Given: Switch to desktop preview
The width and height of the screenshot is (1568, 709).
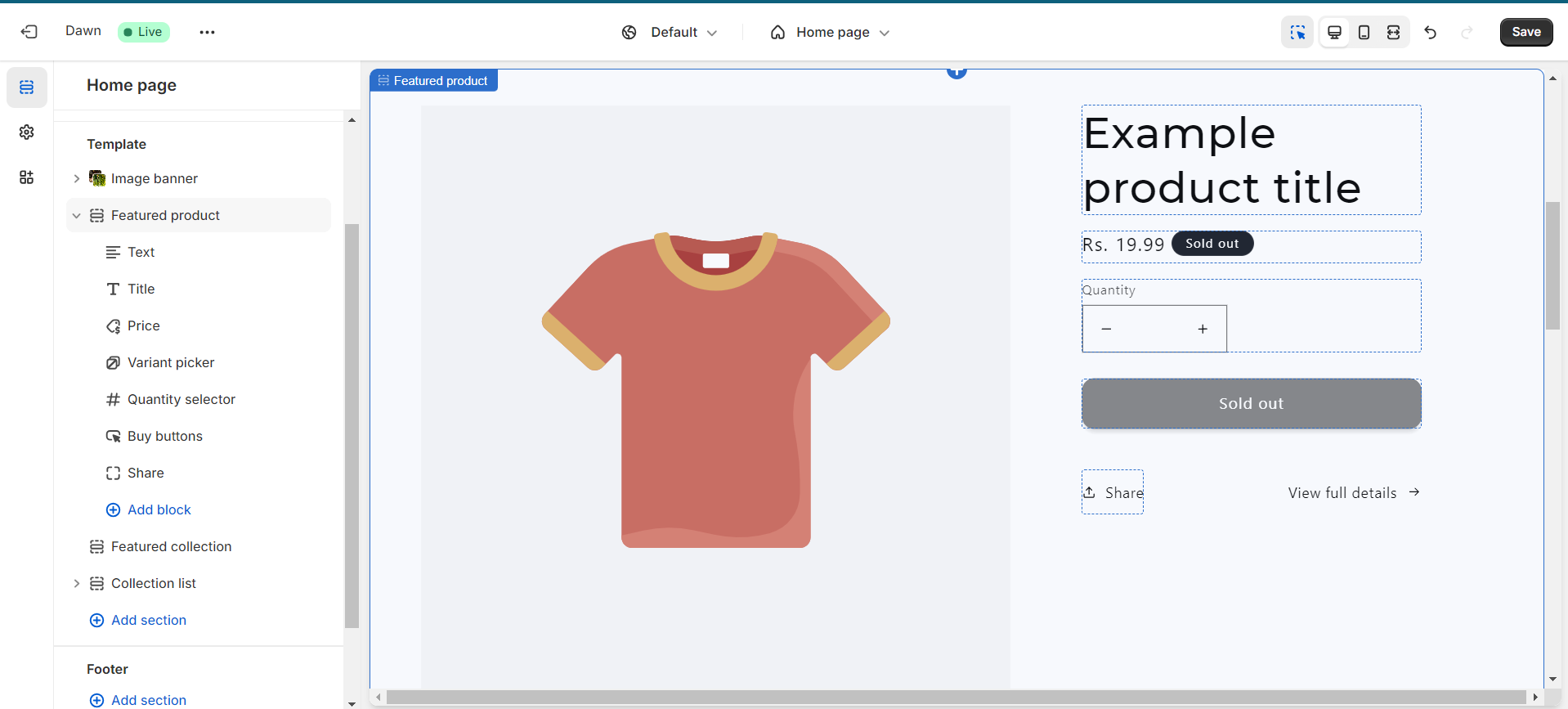Looking at the screenshot, I should pyautogui.click(x=1334, y=33).
